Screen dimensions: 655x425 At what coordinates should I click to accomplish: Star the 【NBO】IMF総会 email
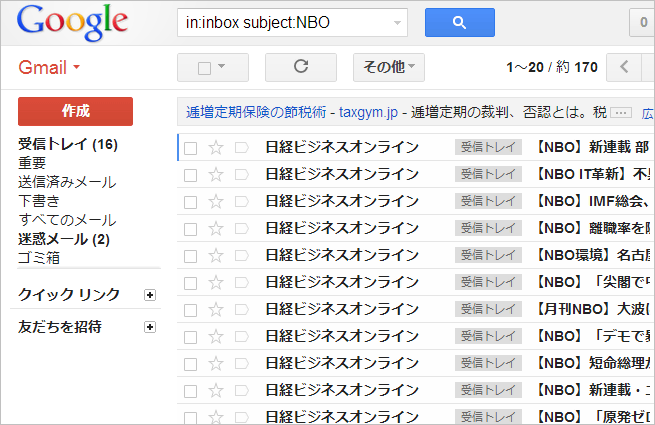tap(216, 202)
